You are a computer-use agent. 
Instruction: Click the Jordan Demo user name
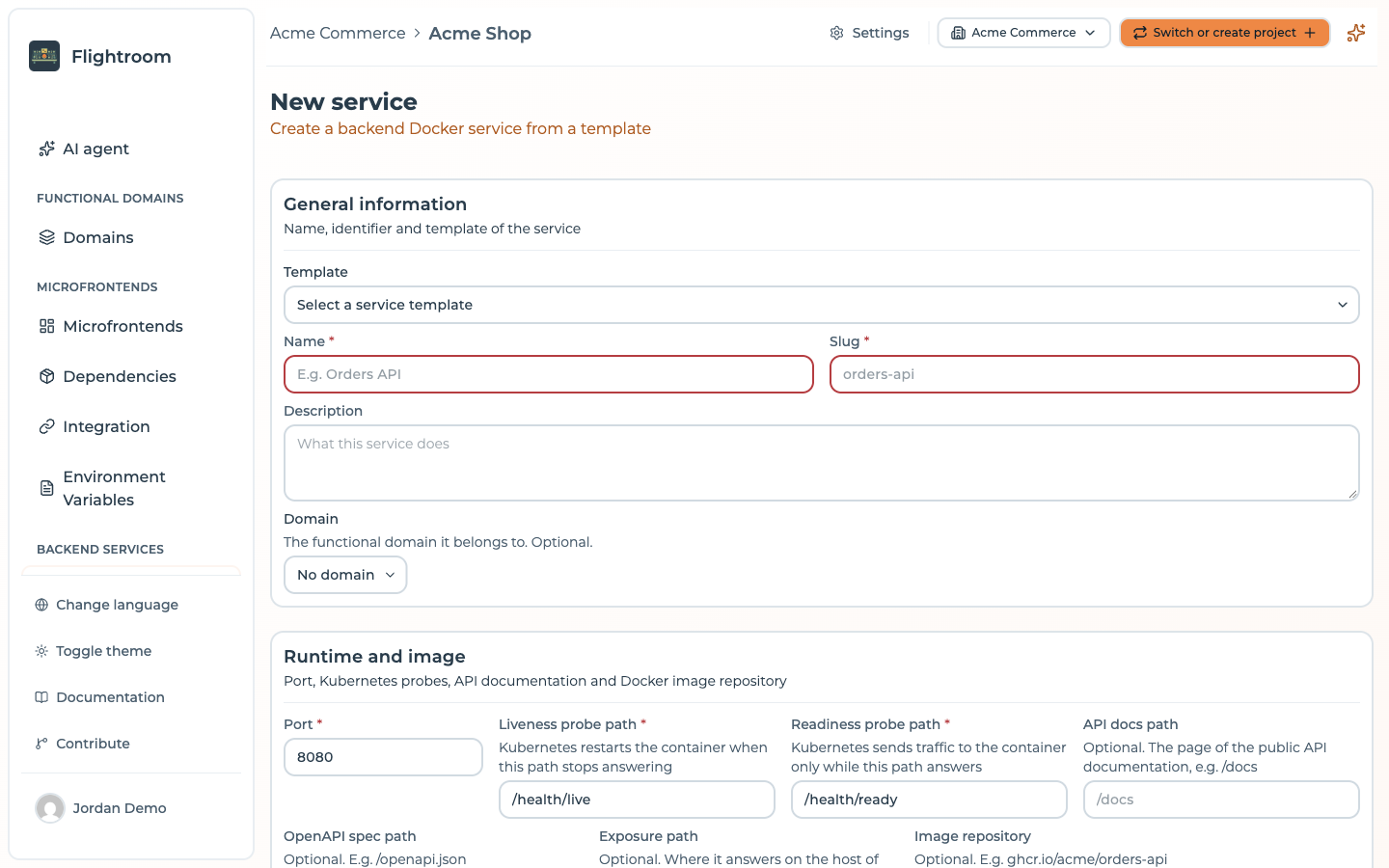point(120,808)
